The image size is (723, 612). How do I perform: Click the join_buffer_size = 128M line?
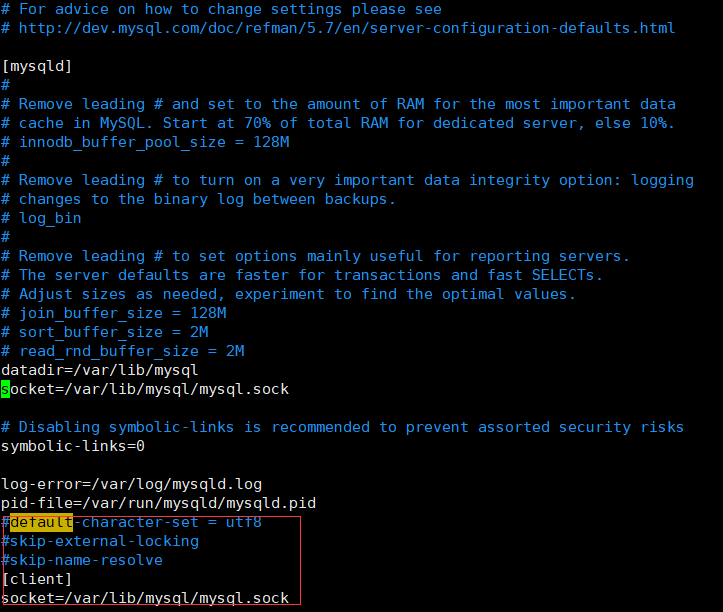pyautogui.click(x=122, y=313)
